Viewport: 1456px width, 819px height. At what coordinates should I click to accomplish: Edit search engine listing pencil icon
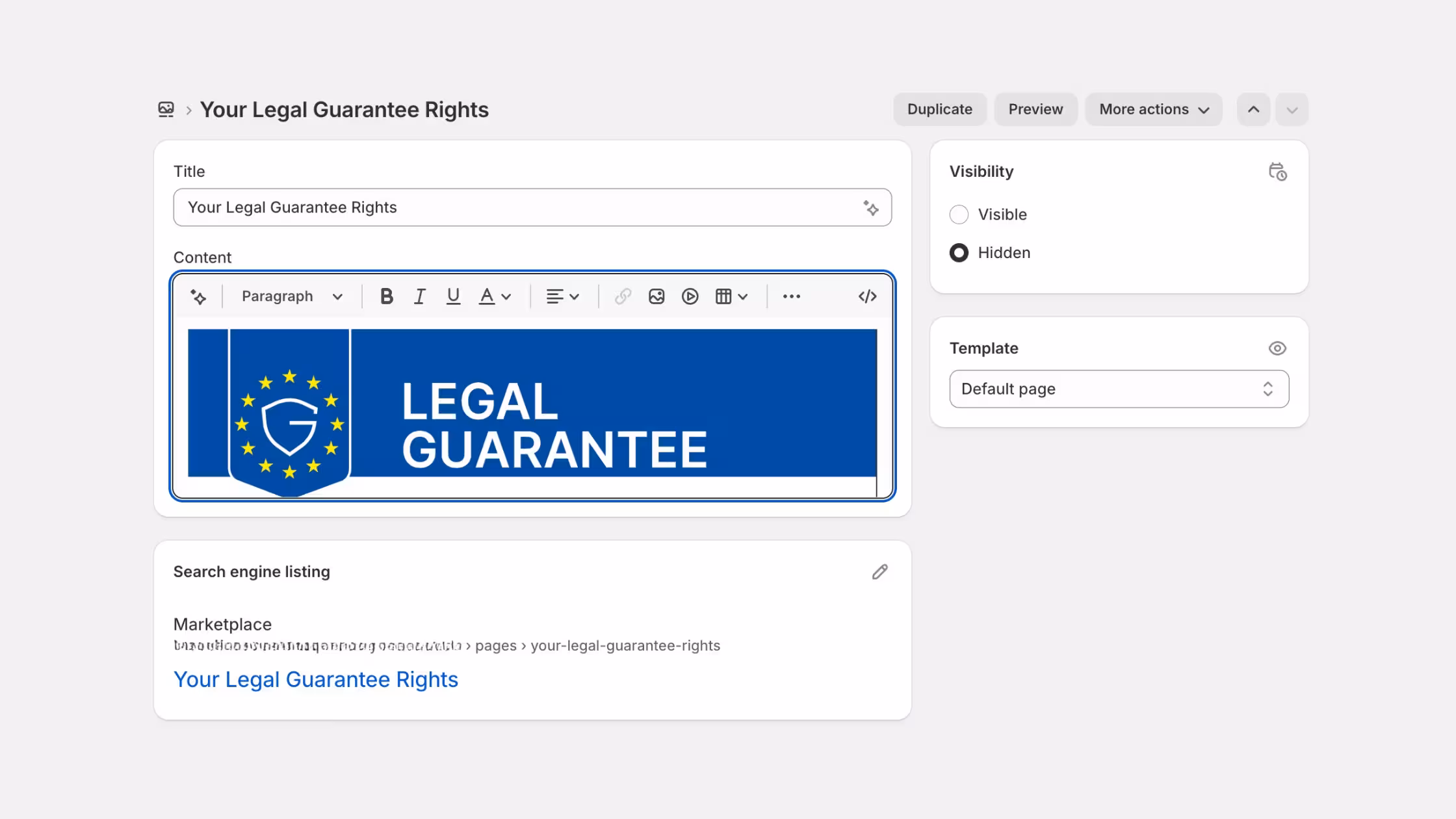(x=879, y=572)
